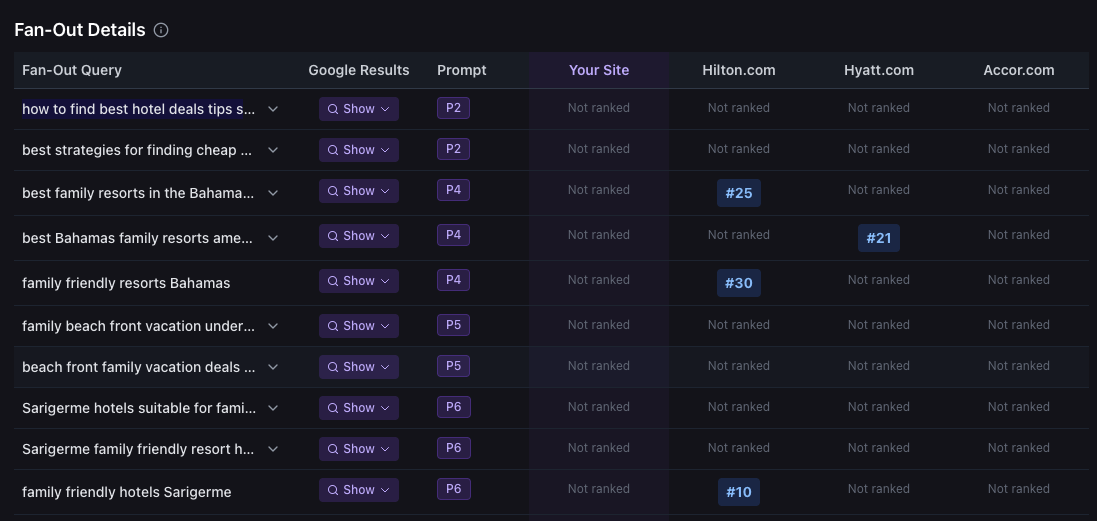Click the #30 Hilton.com rank badge
The width and height of the screenshot is (1097, 521).
[x=738, y=283]
